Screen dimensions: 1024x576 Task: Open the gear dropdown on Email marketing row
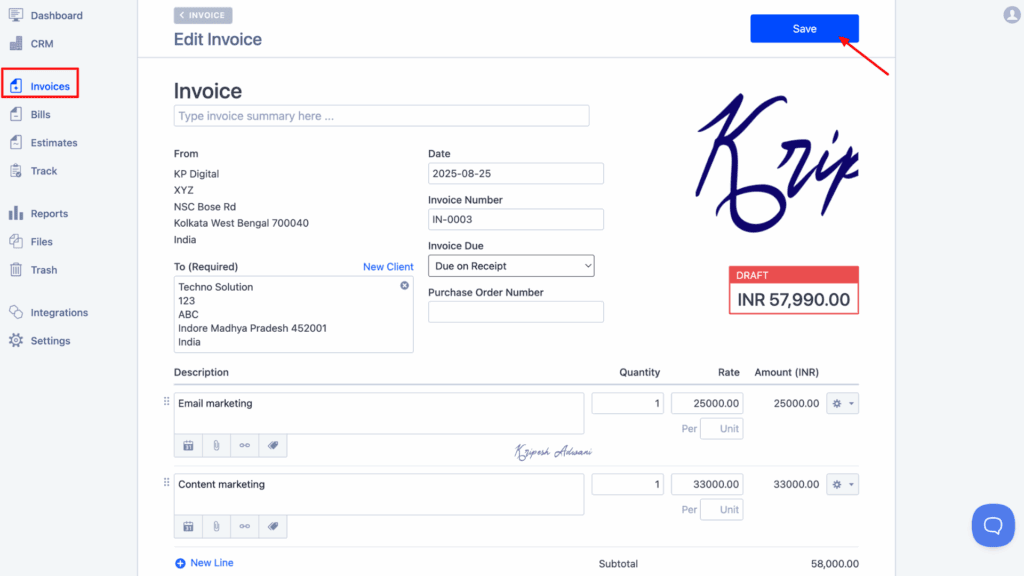pyautogui.click(x=840, y=403)
